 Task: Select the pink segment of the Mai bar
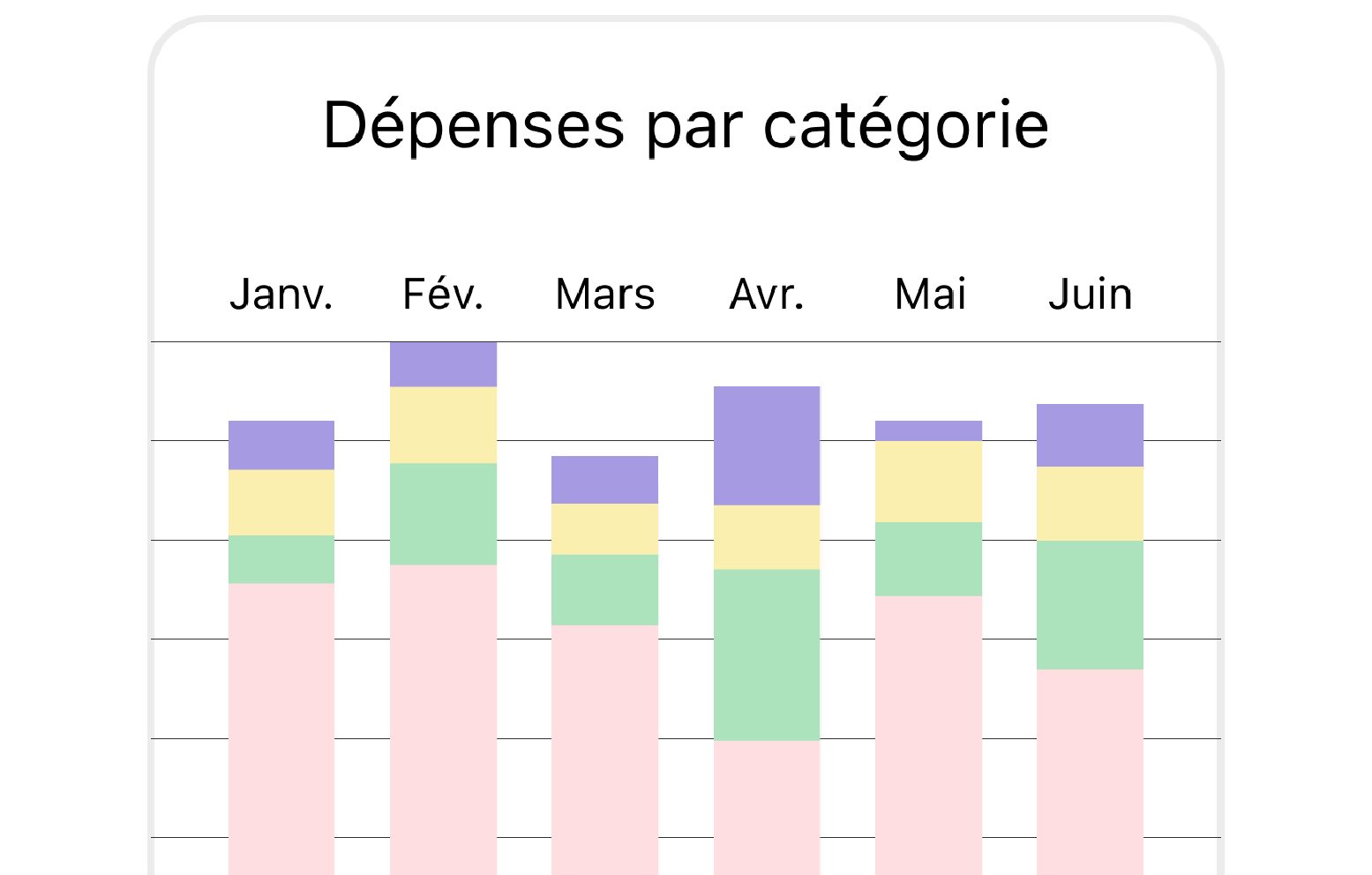click(928, 734)
